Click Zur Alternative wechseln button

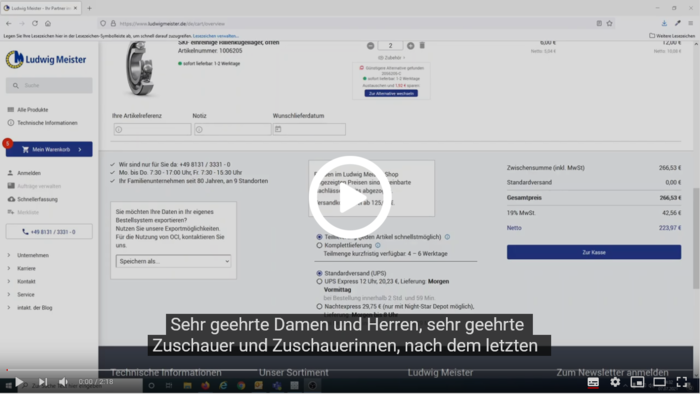[391, 93]
